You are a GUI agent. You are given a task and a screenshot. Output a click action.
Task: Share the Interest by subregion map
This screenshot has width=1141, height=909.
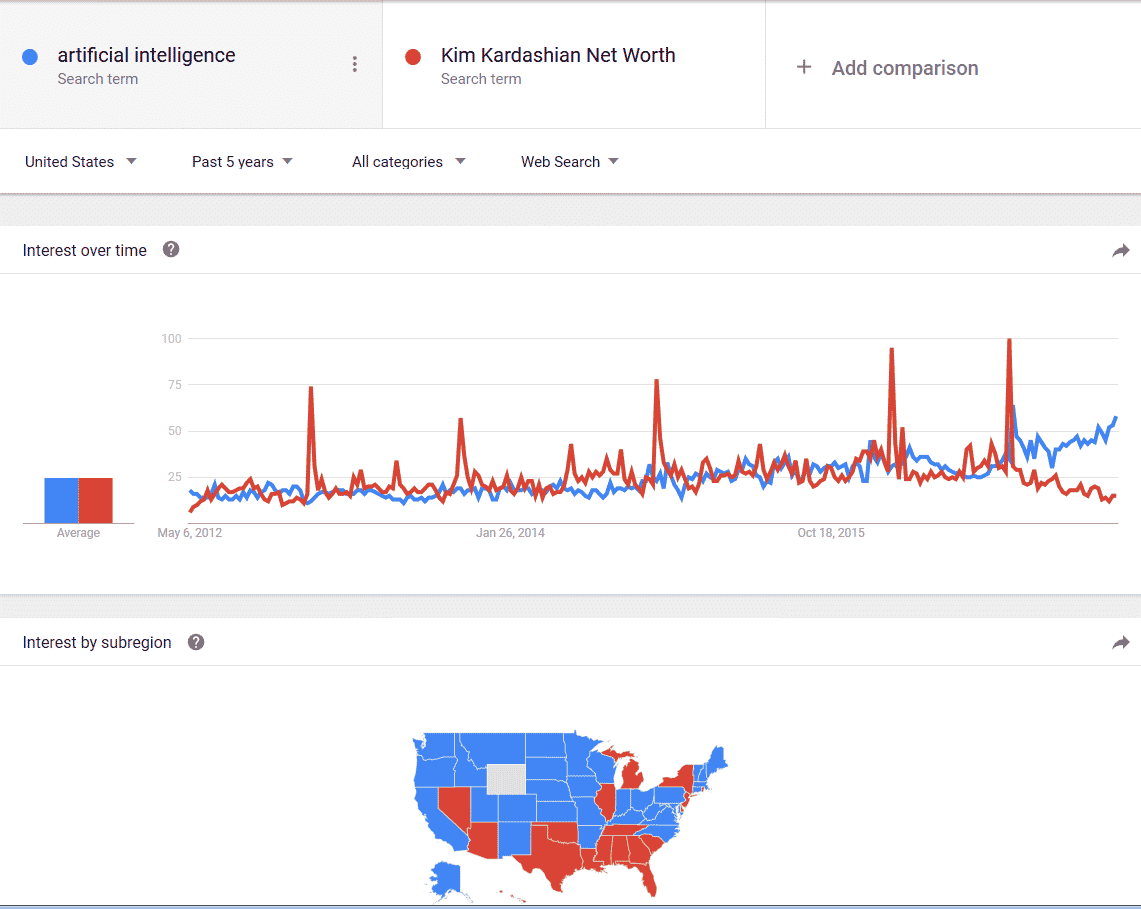[1120, 643]
